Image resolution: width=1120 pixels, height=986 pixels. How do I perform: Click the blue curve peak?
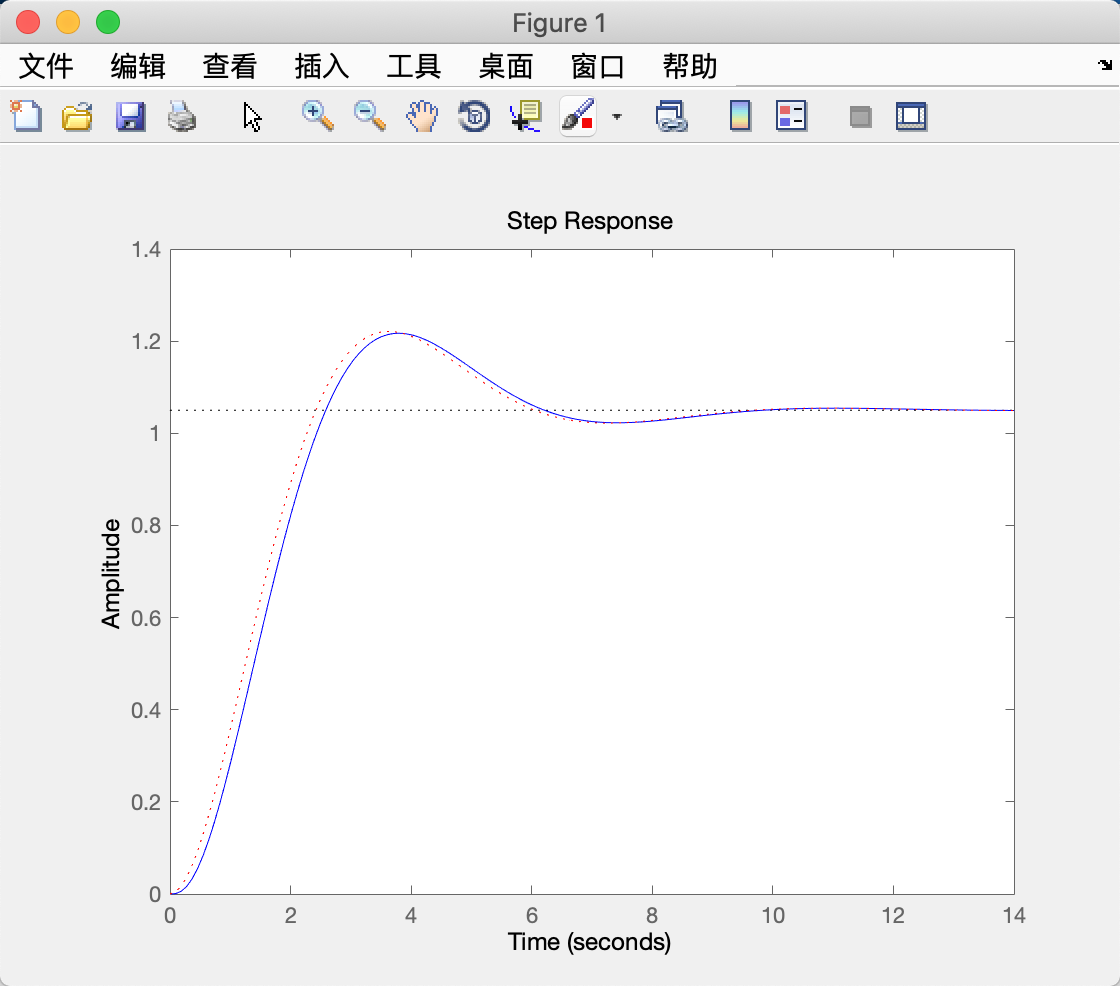tap(398, 333)
